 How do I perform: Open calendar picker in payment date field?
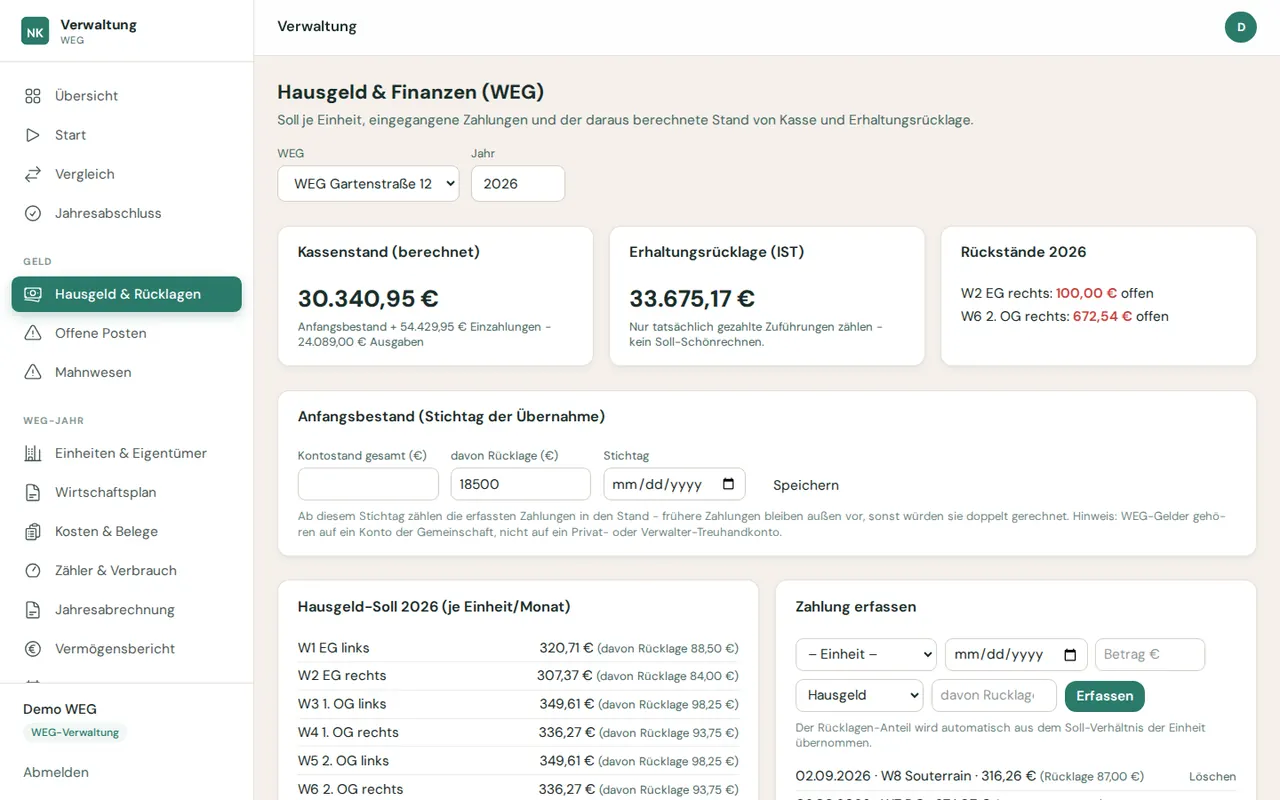tap(1070, 654)
